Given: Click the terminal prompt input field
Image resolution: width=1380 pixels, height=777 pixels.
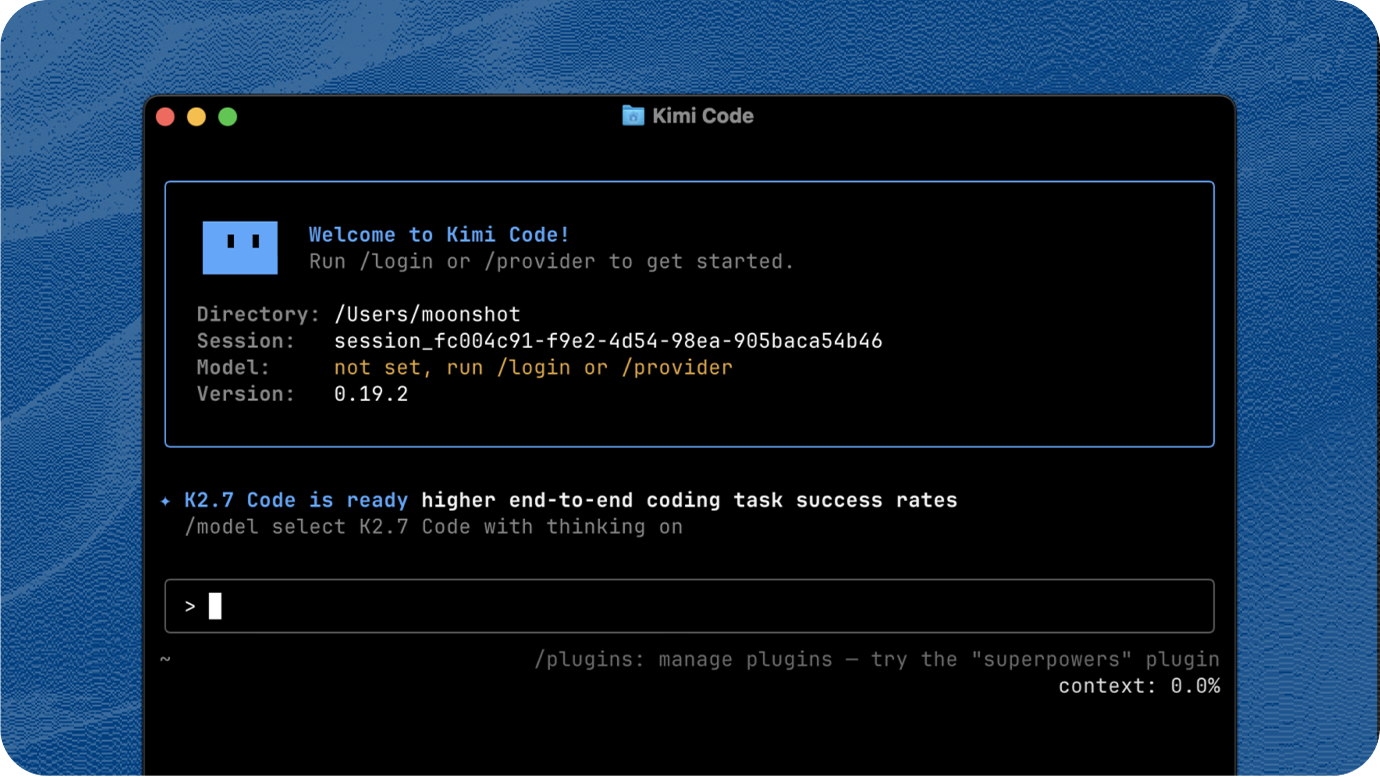Looking at the screenshot, I should (689, 606).
